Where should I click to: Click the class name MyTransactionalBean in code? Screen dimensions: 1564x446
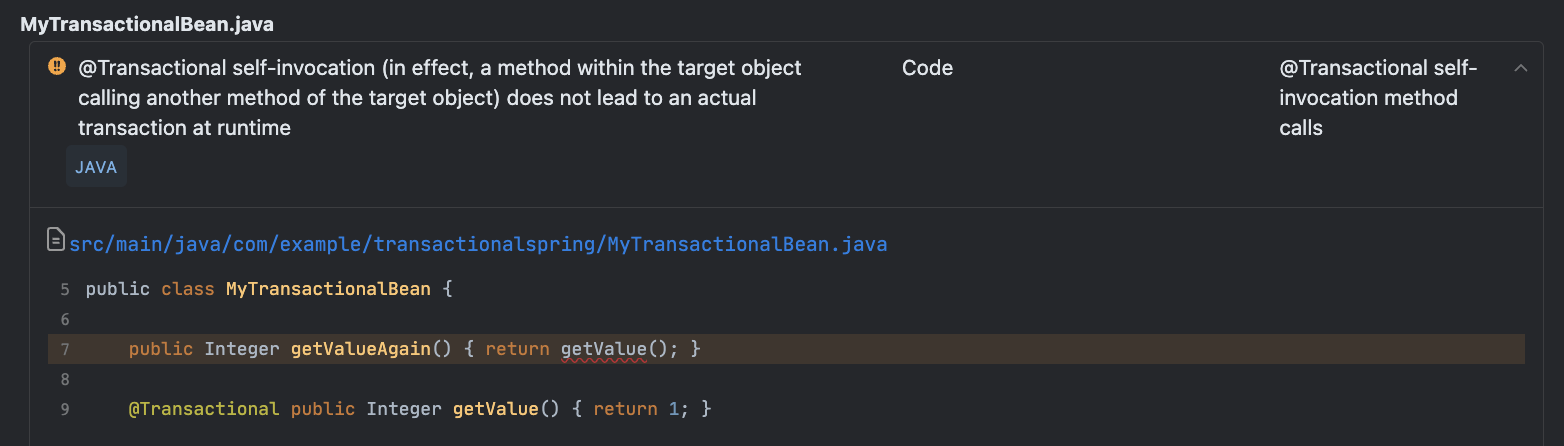pyautogui.click(x=329, y=289)
